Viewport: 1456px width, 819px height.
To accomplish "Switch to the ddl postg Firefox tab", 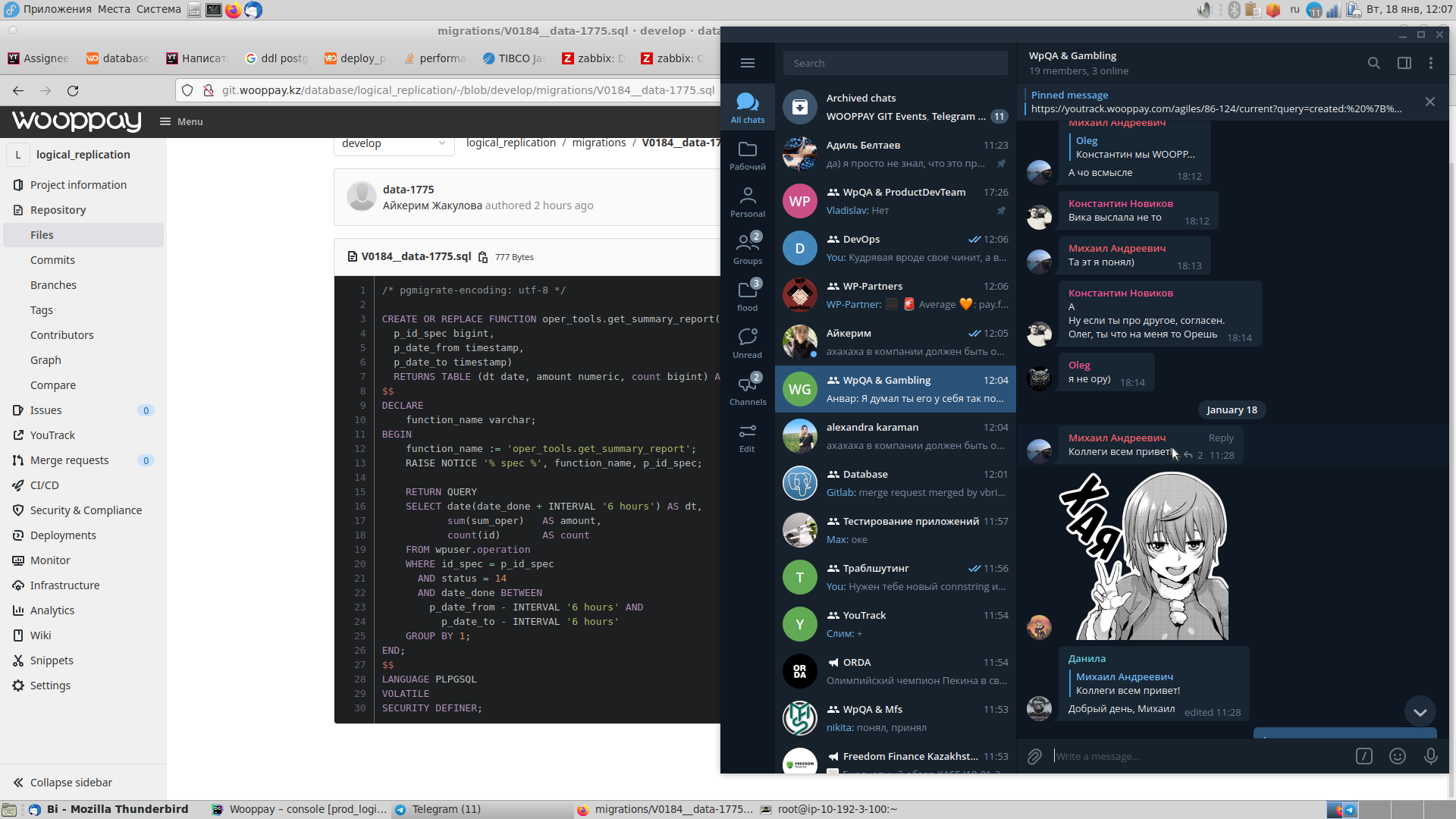I will click(277, 58).
